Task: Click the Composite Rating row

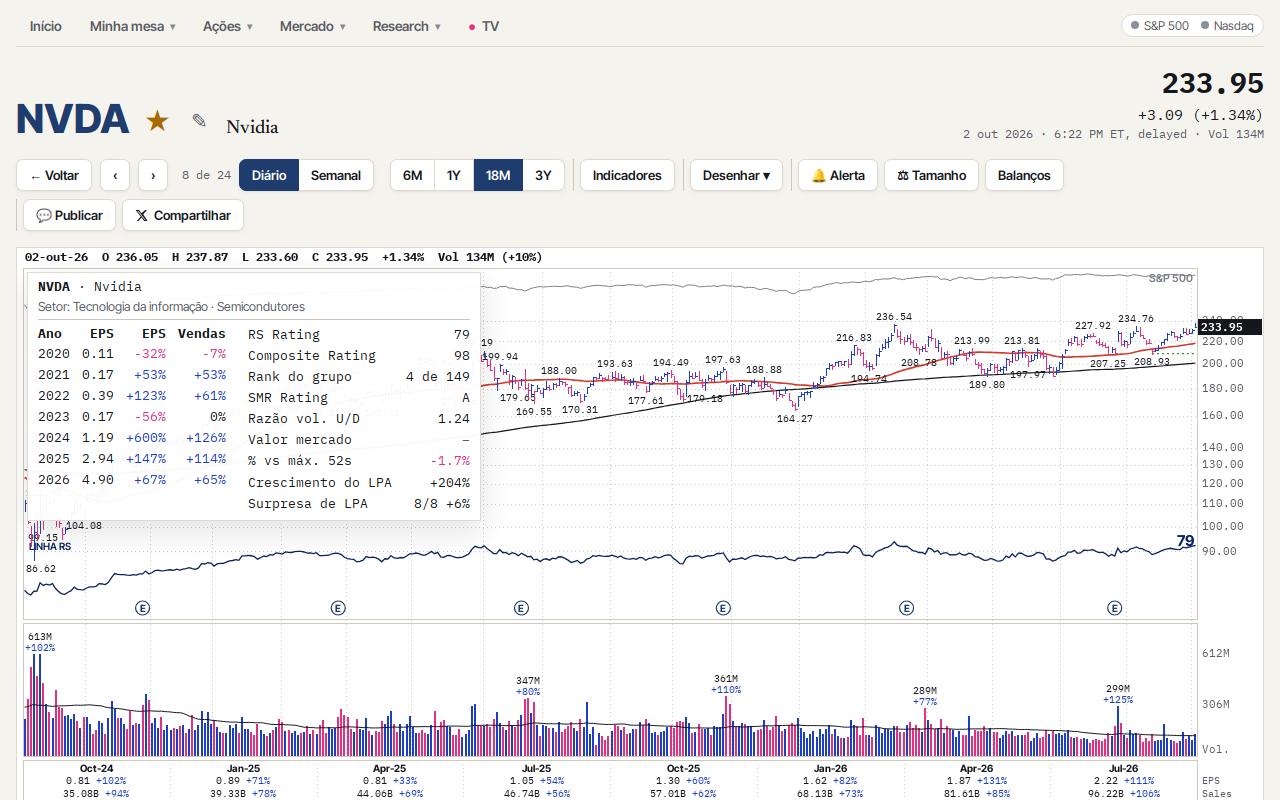Action: coord(359,356)
